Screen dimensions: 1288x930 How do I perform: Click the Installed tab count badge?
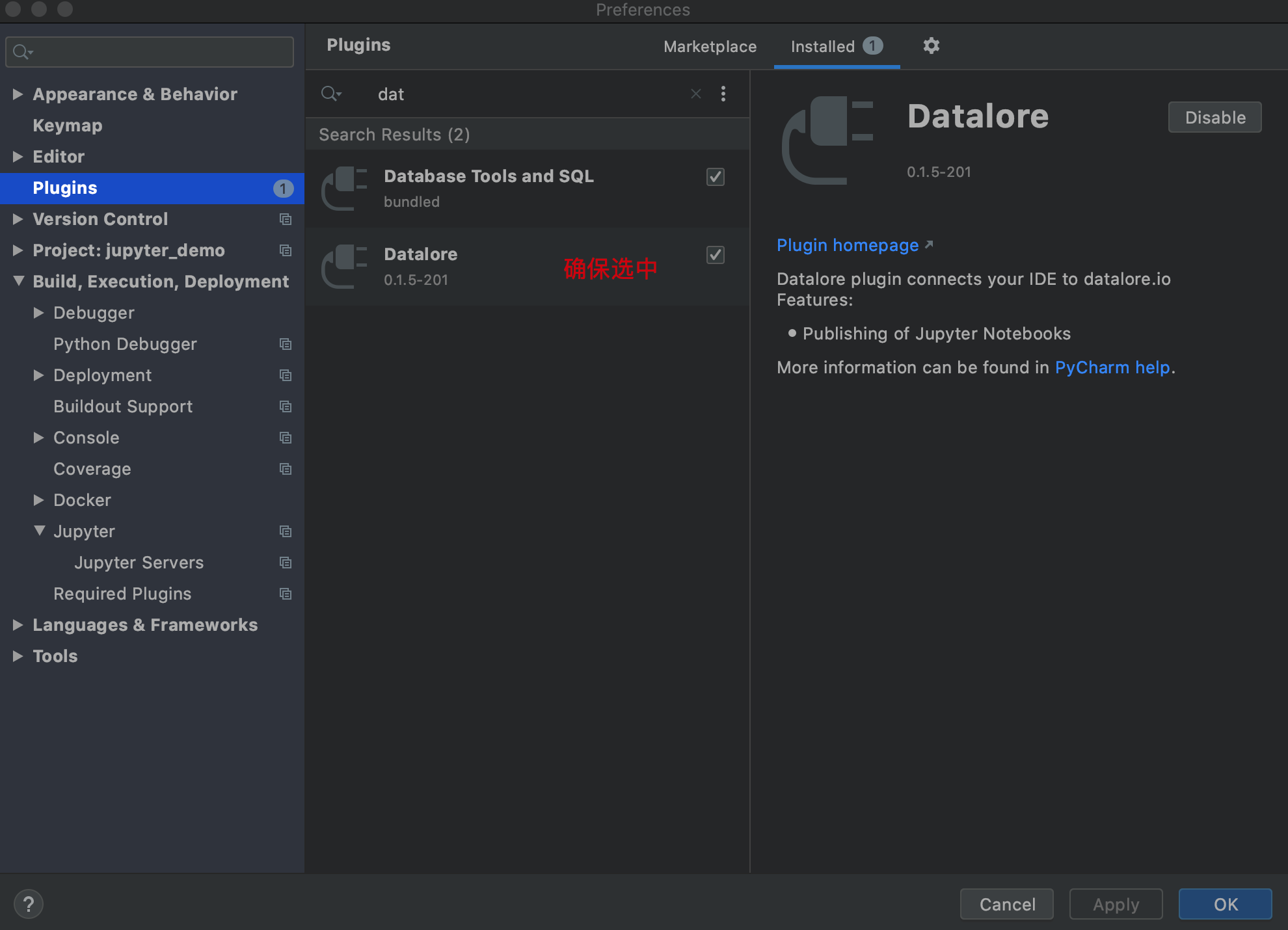click(x=873, y=46)
